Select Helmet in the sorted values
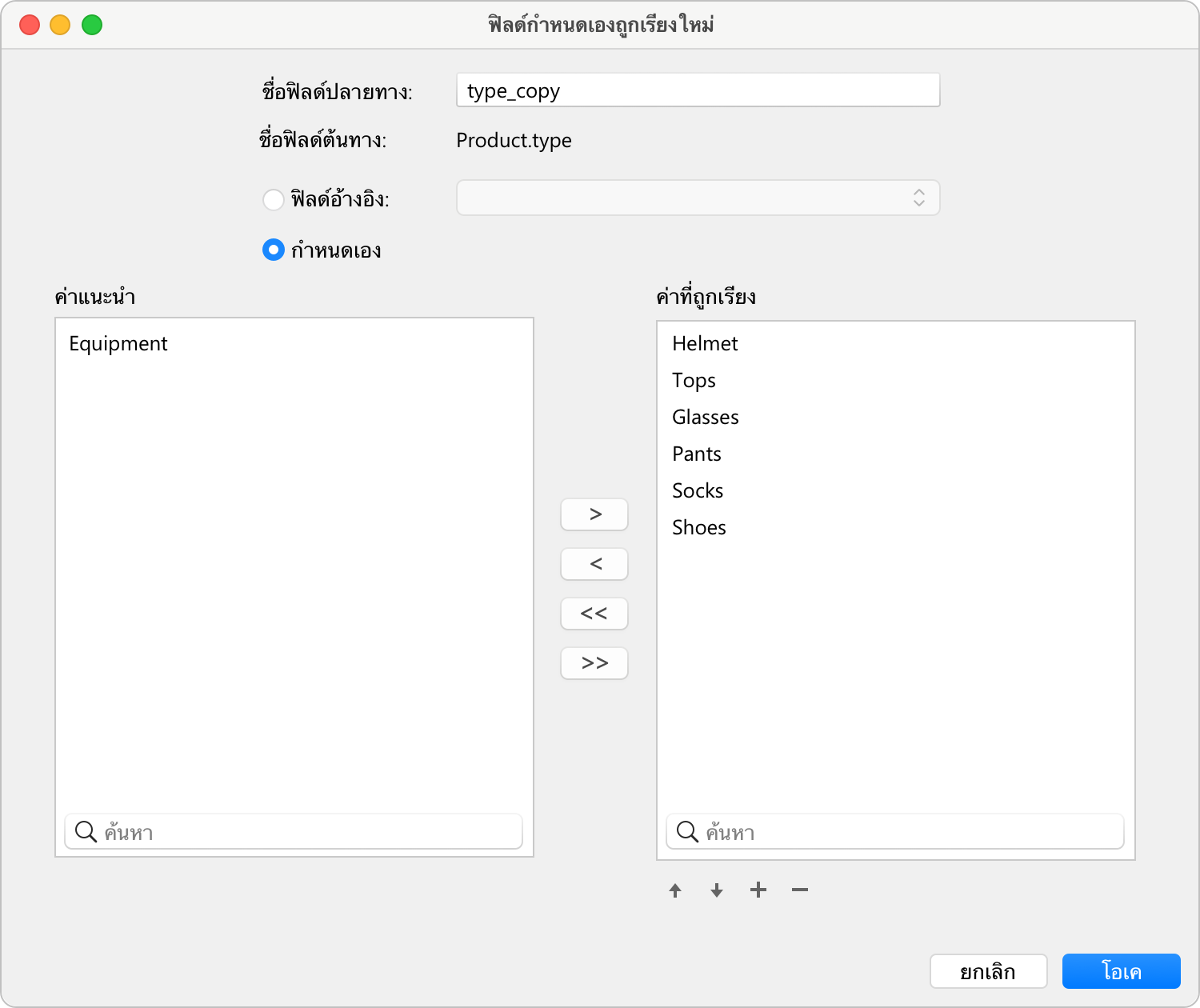This screenshot has height=1008, width=1200. coord(705,344)
